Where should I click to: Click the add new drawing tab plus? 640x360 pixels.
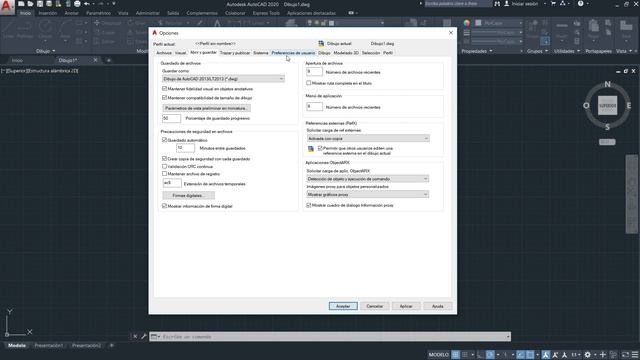[x=109, y=60]
